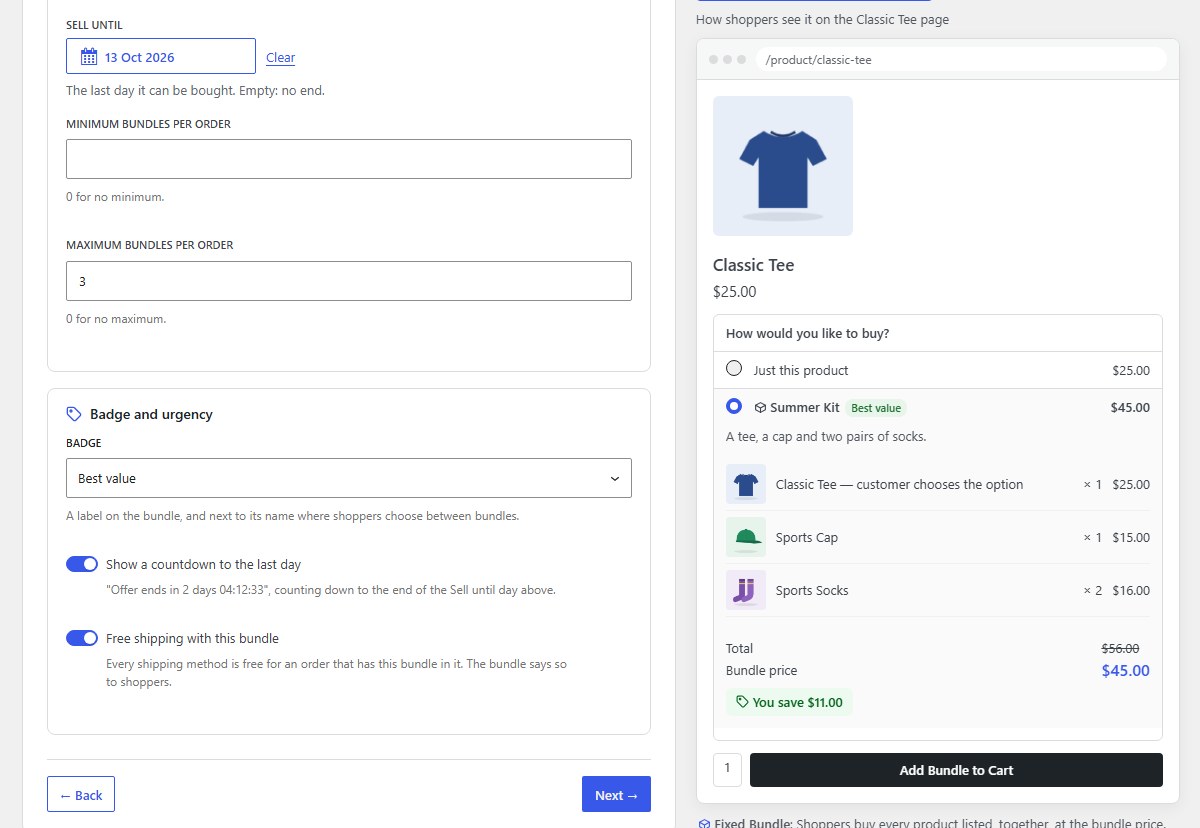Click the box icon next to Summer Kit

tap(760, 408)
